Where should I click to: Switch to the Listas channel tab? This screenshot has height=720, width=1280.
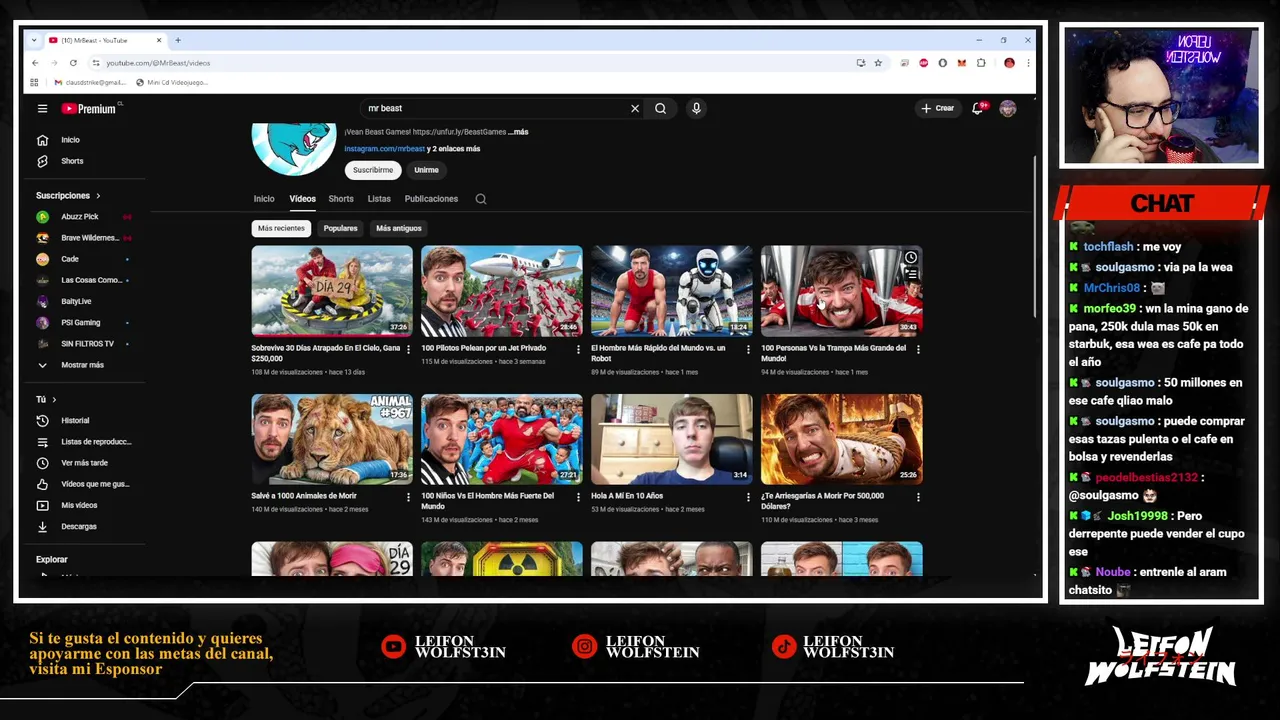(x=379, y=199)
